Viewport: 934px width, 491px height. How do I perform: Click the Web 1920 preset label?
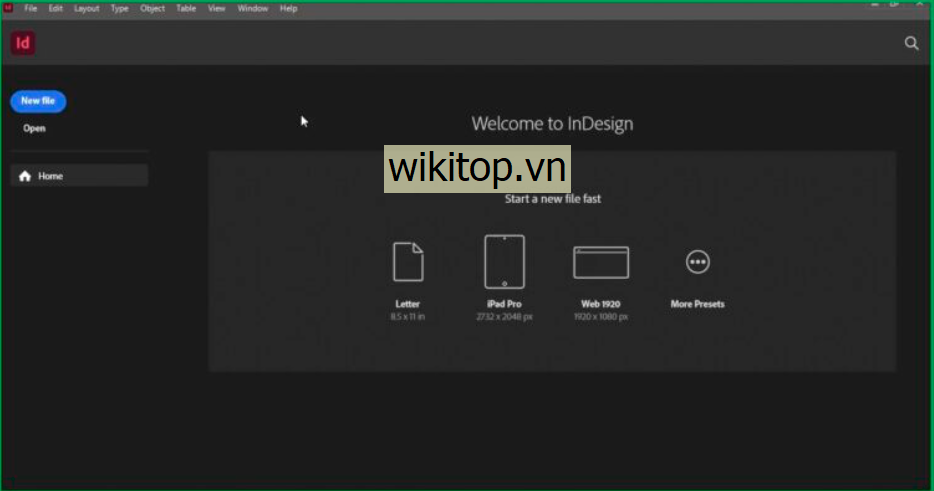point(600,304)
